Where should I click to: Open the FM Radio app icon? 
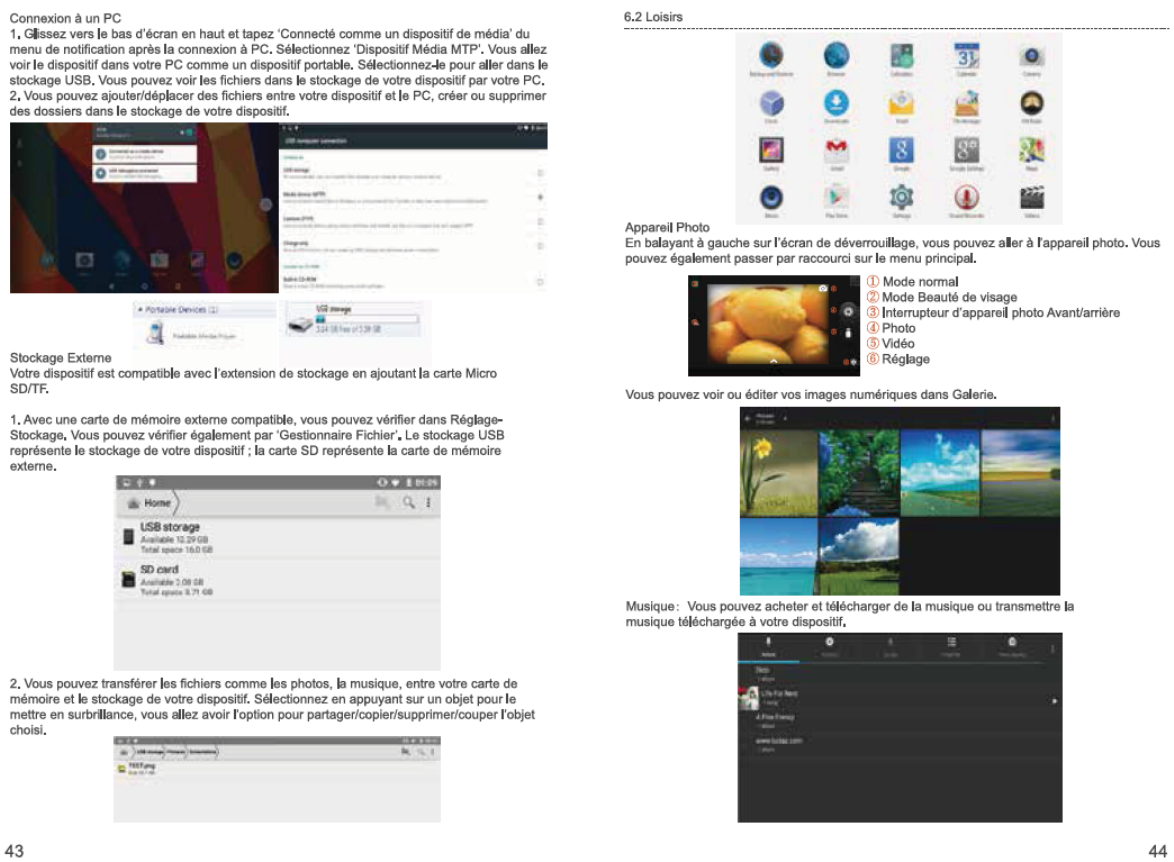pos(1032,103)
